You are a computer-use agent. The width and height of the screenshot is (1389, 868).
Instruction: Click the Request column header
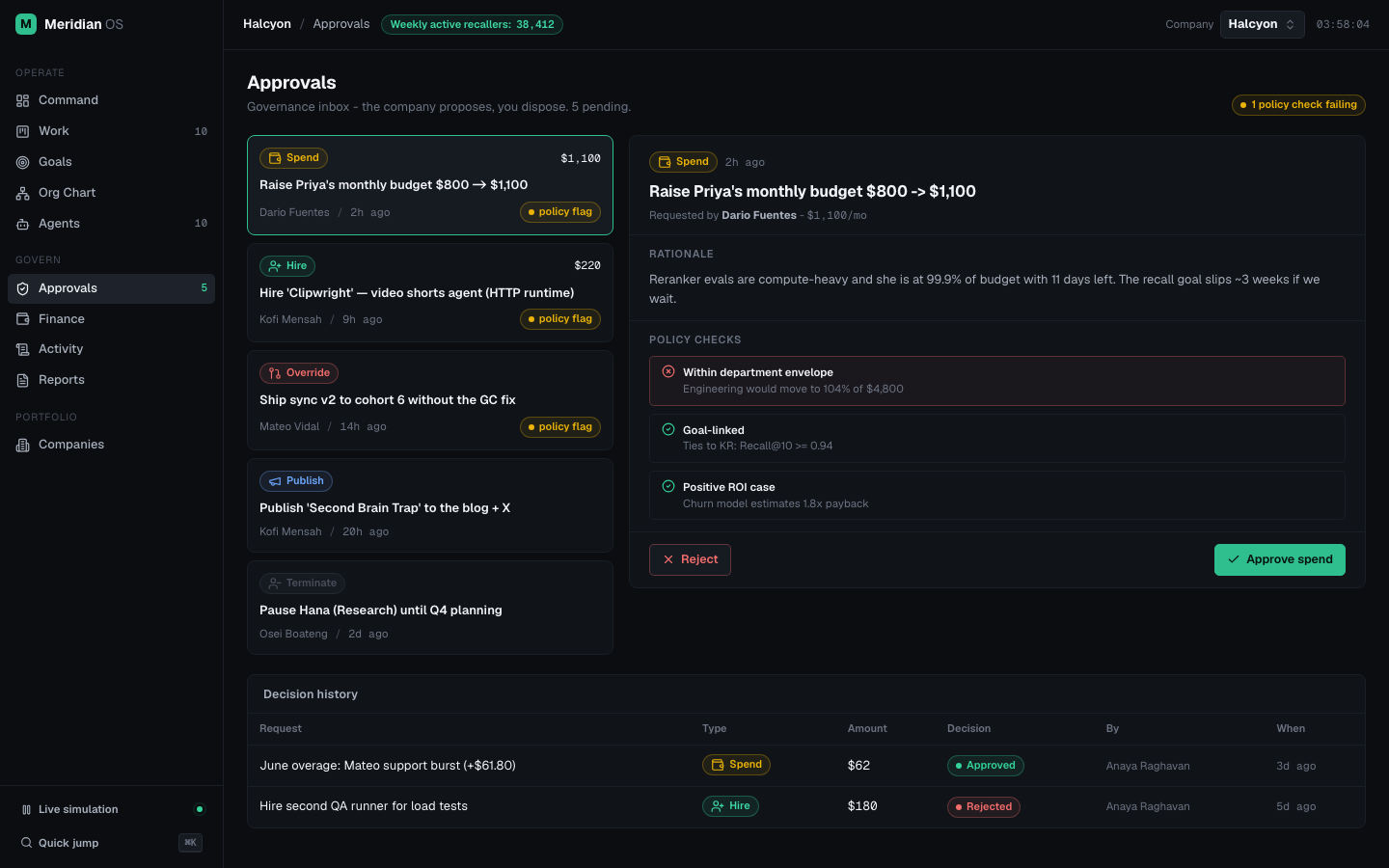[281, 729]
